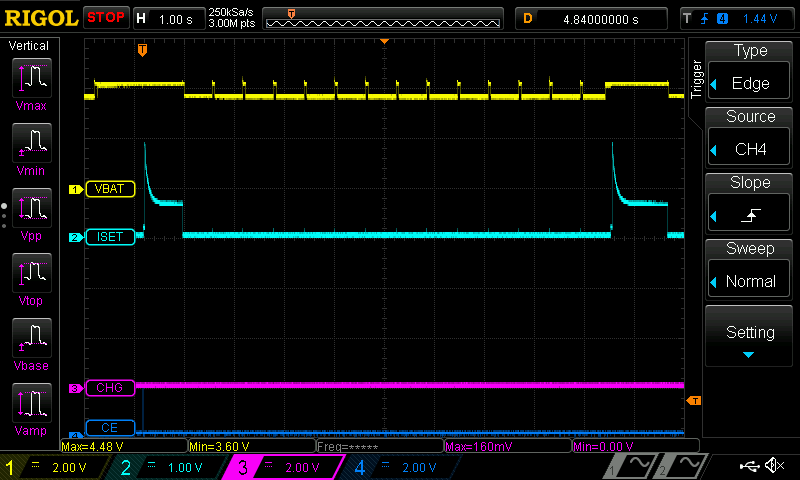Select the Vmin measurement icon
800x480 pixels.
32,143
